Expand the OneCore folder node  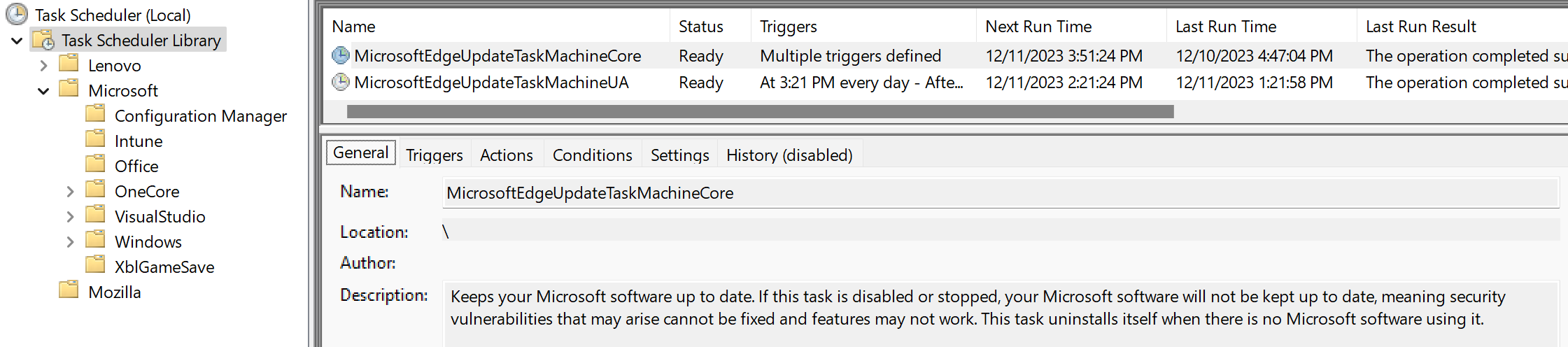(x=70, y=192)
